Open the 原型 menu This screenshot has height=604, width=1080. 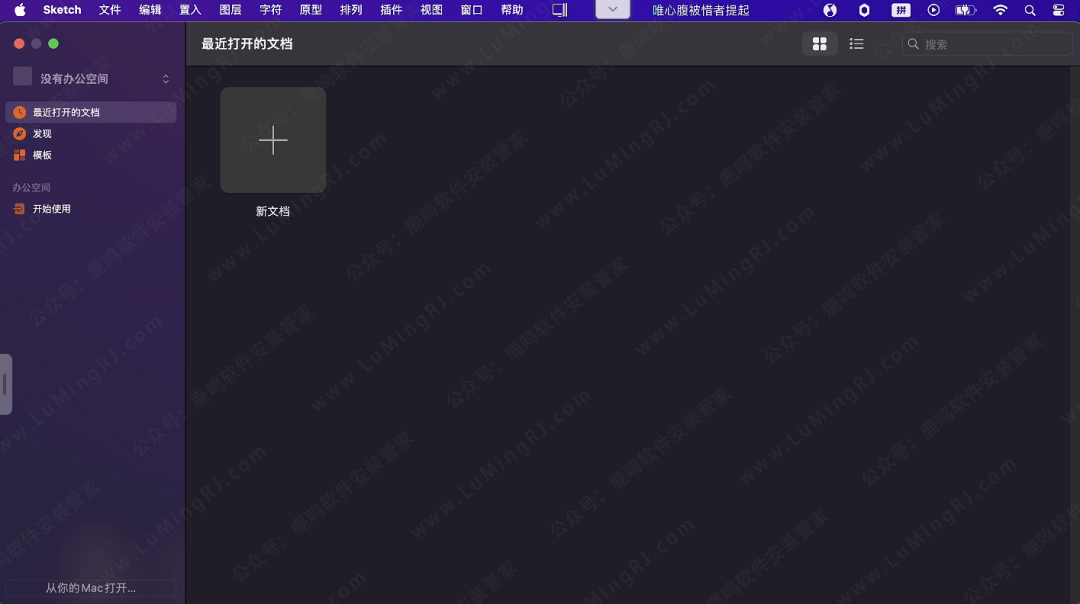coord(310,10)
